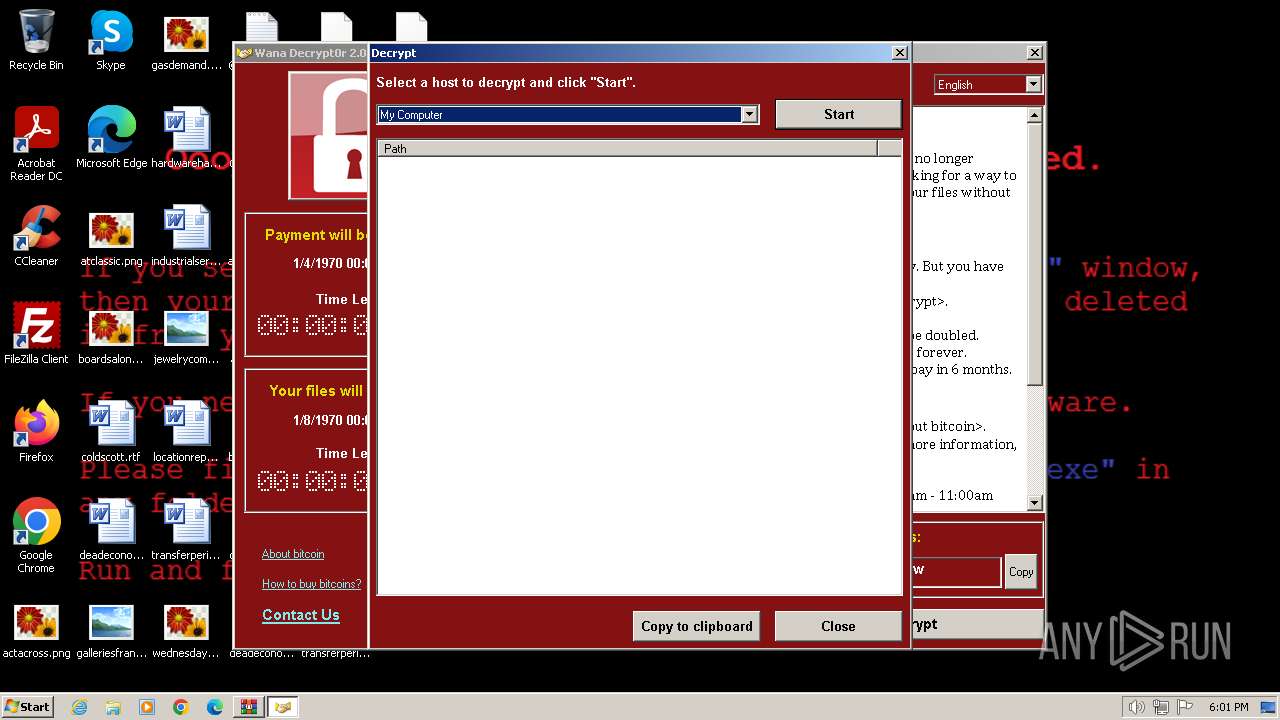Open Windows Explorer folder in taskbar
This screenshot has width=1280, height=720.
coord(113,707)
